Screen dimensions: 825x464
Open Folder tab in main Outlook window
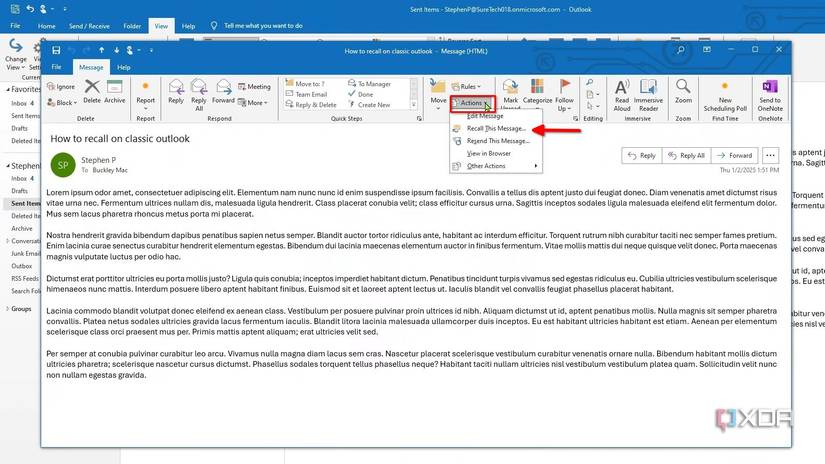[132, 26]
